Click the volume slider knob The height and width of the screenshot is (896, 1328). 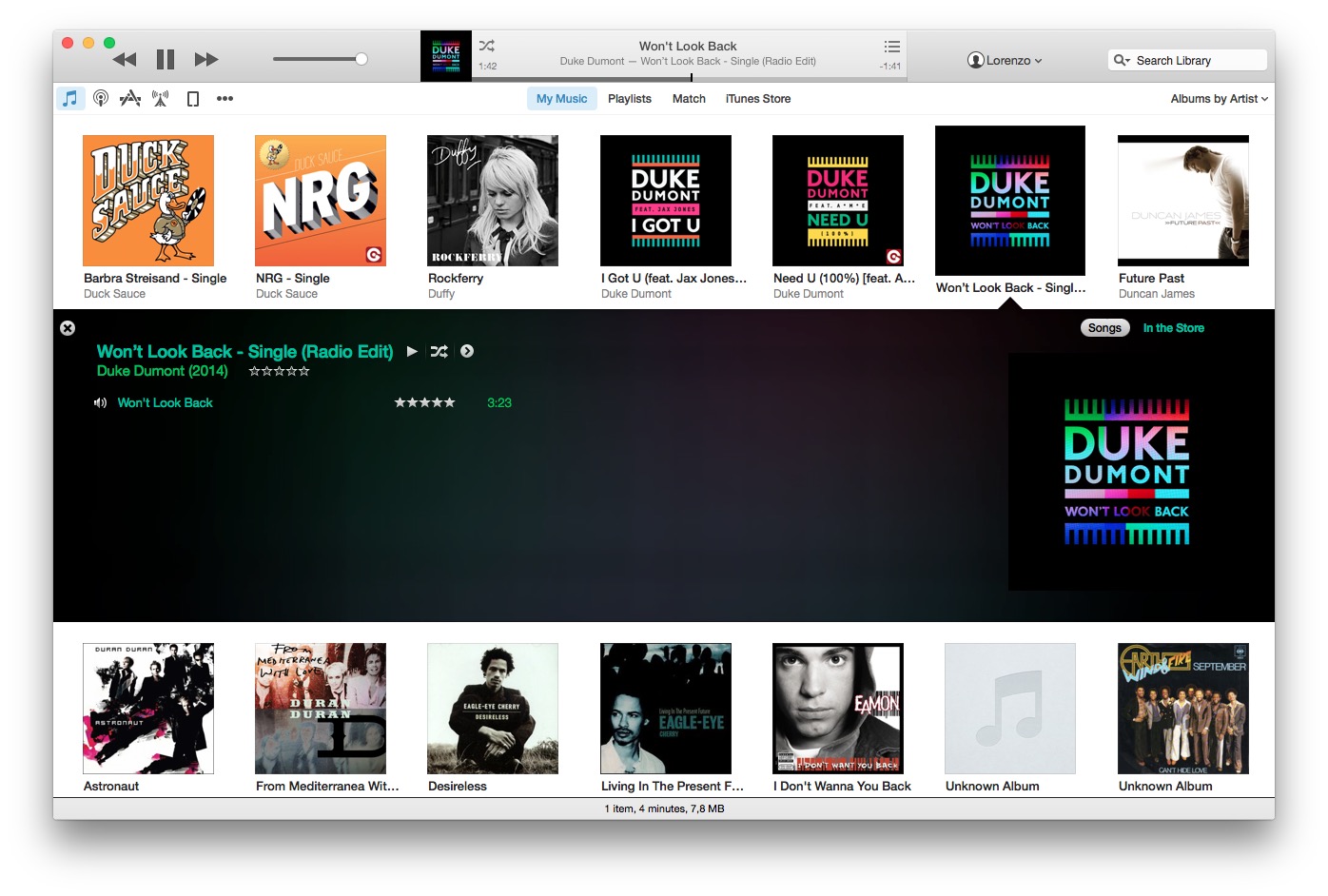point(361,59)
